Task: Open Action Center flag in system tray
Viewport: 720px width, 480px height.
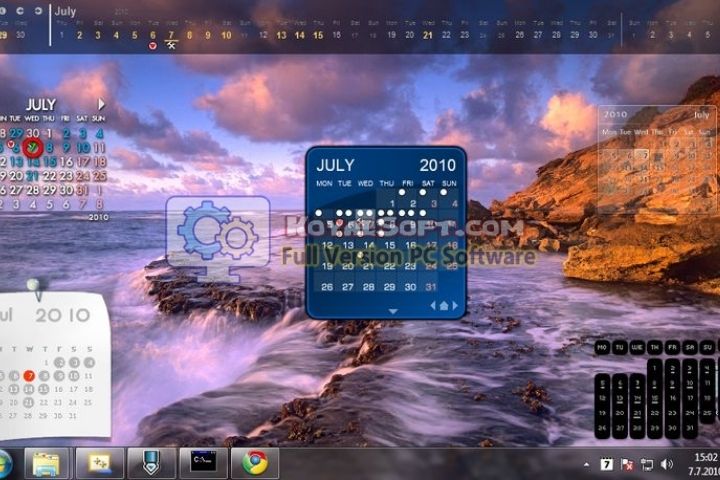Action: pyautogui.click(x=627, y=464)
